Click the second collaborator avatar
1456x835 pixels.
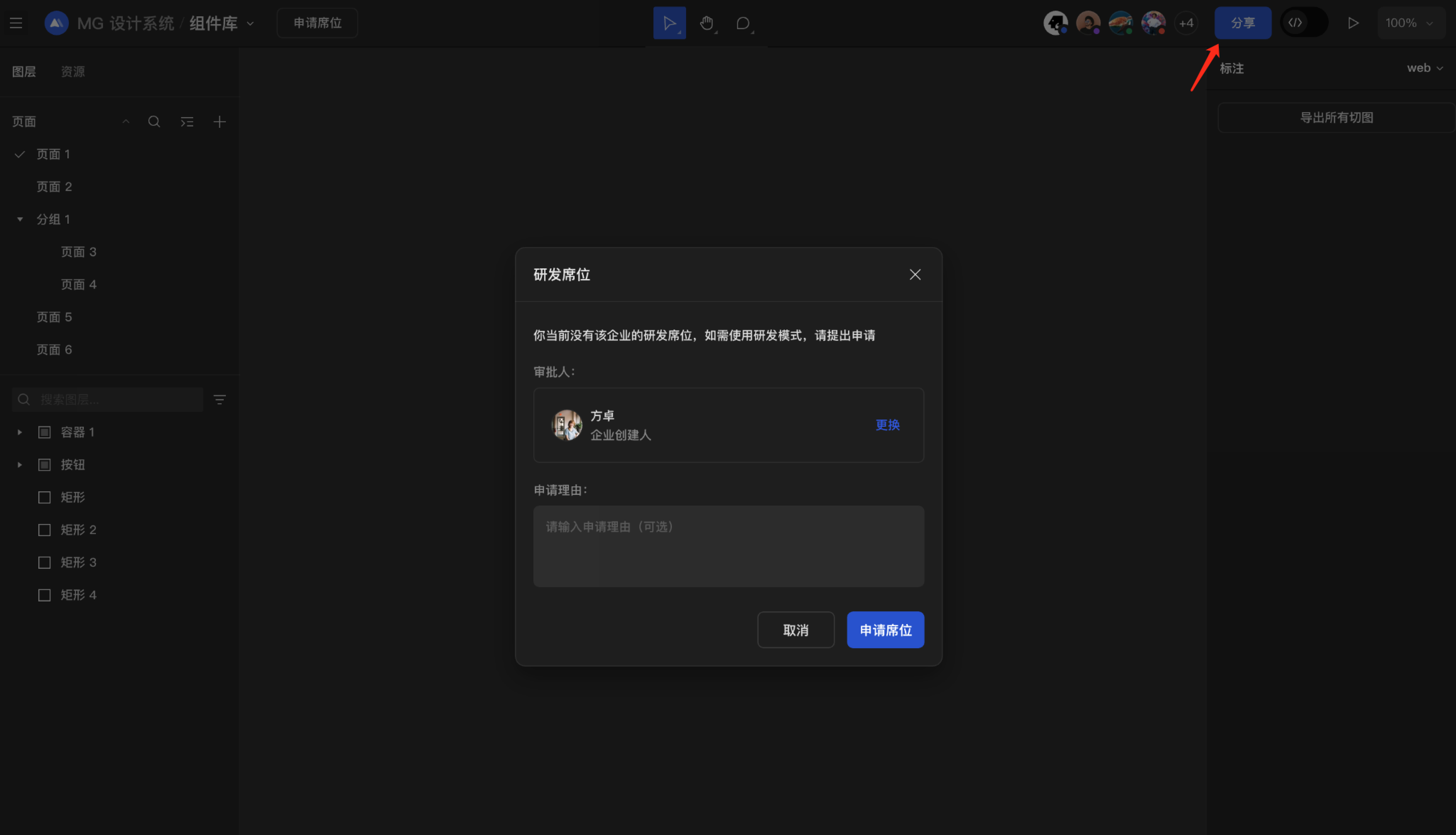(x=1088, y=23)
